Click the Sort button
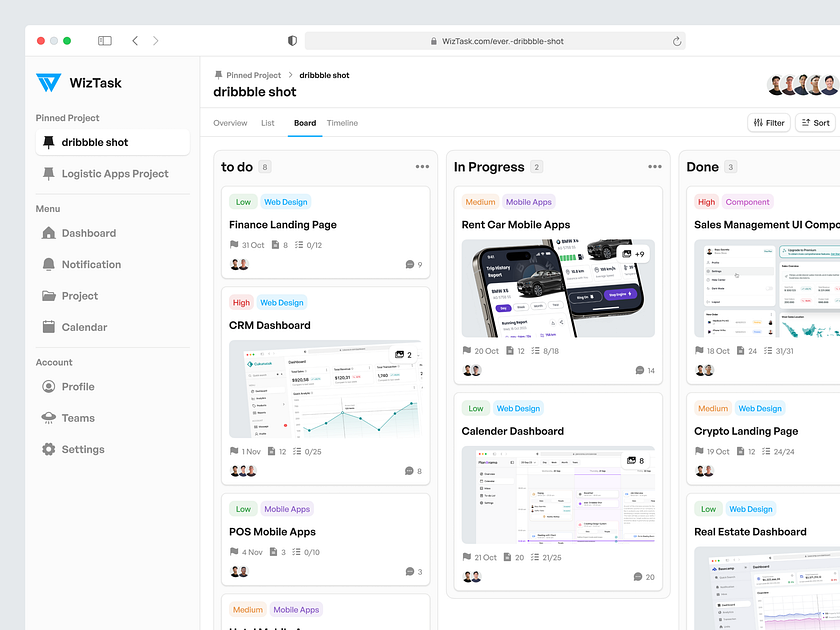 coord(816,122)
